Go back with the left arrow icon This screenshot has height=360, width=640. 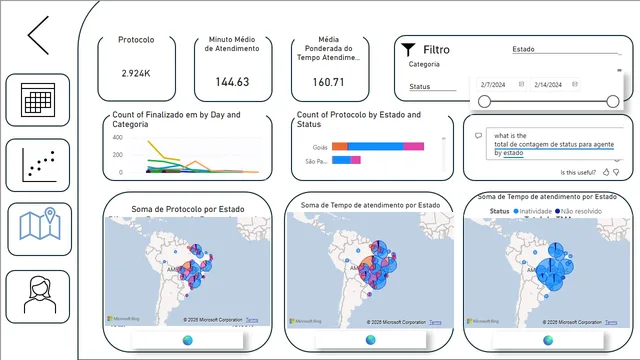click(38, 36)
